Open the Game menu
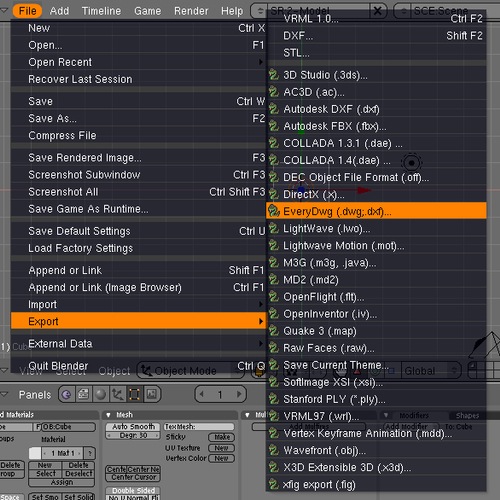This screenshot has height=500, width=500. pyautogui.click(x=147, y=11)
